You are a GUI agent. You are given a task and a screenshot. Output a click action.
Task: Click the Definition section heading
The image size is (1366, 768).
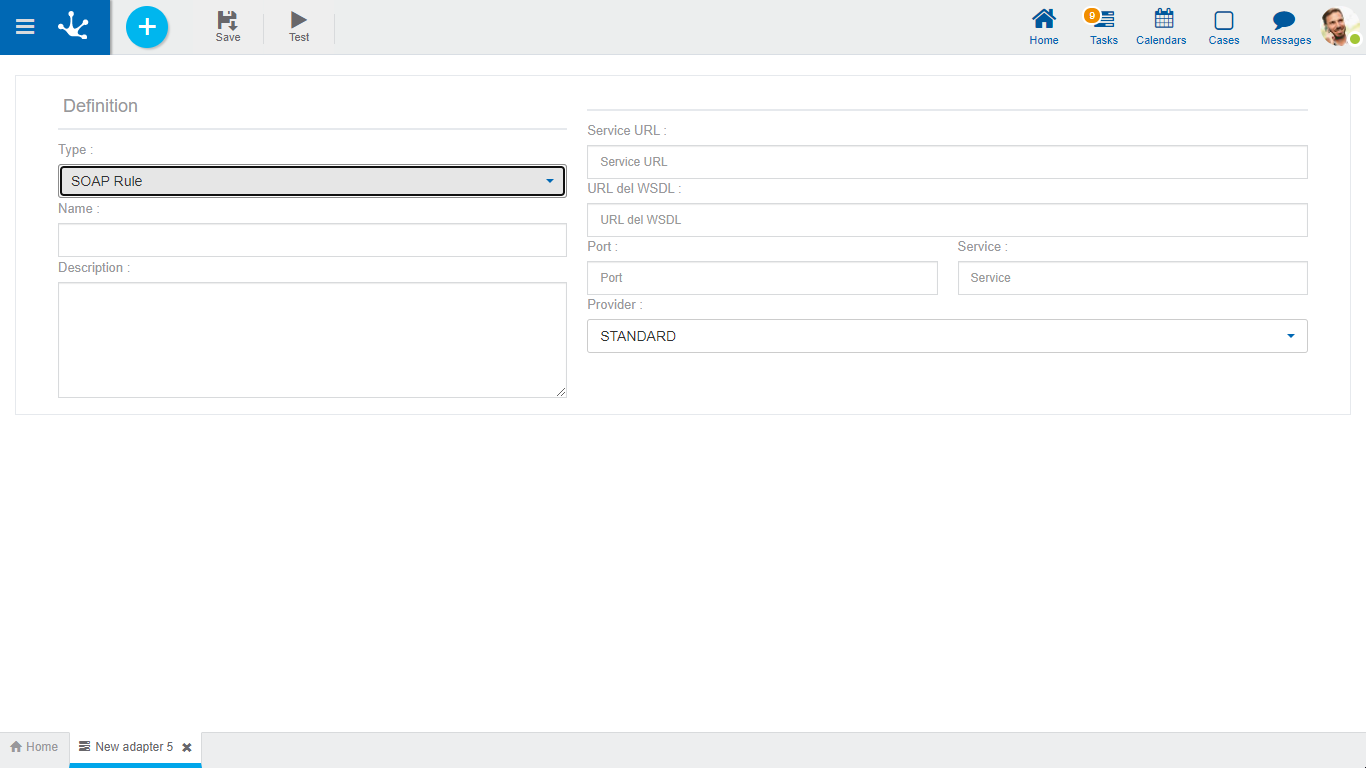[x=100, y=106]
